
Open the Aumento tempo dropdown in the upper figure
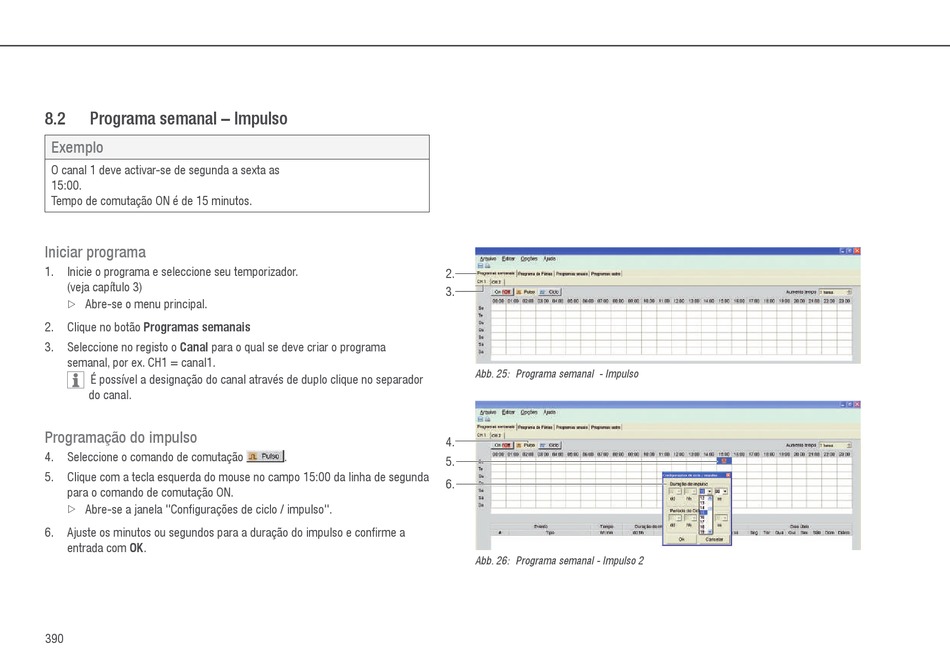click(835, 292)
